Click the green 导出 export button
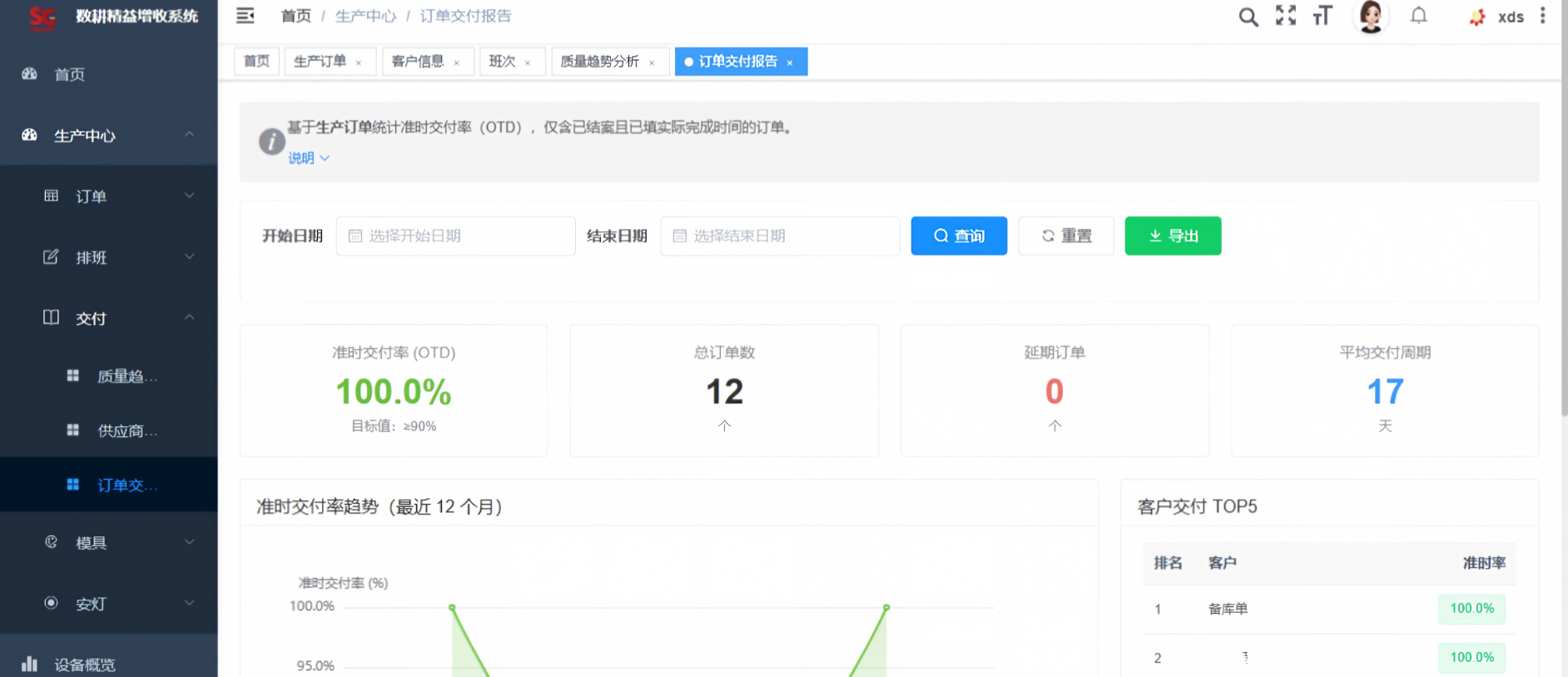The image size is (1568, 677). [x=1174, y=236]
